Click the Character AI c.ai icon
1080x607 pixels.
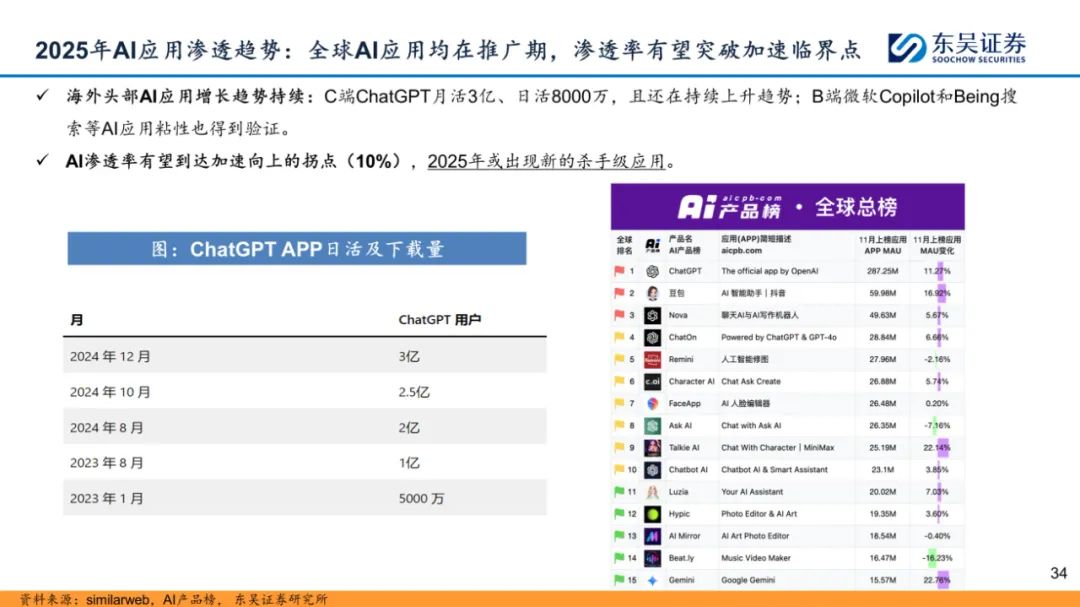point(652,382)
